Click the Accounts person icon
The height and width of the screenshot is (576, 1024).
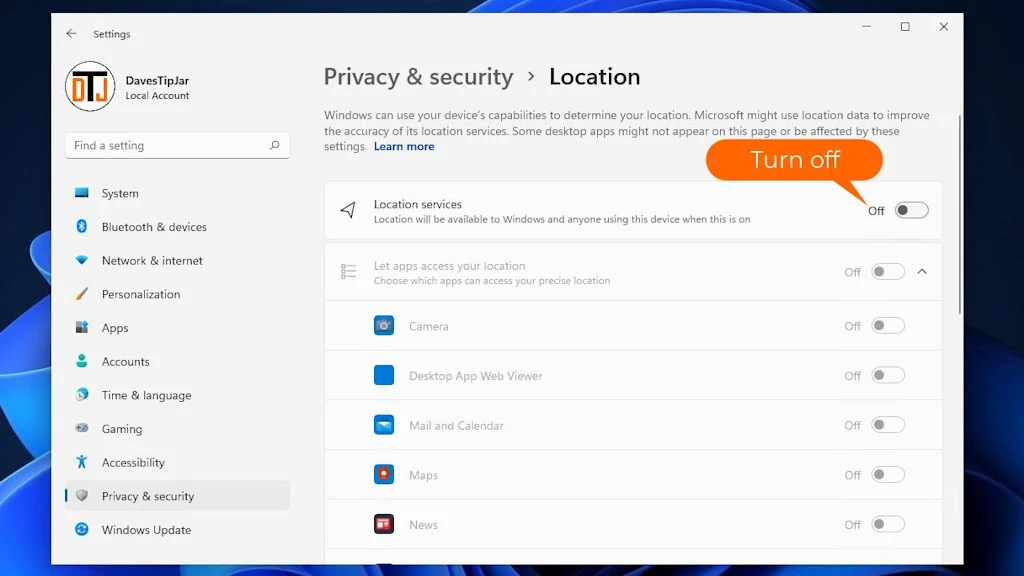[82, 360]
